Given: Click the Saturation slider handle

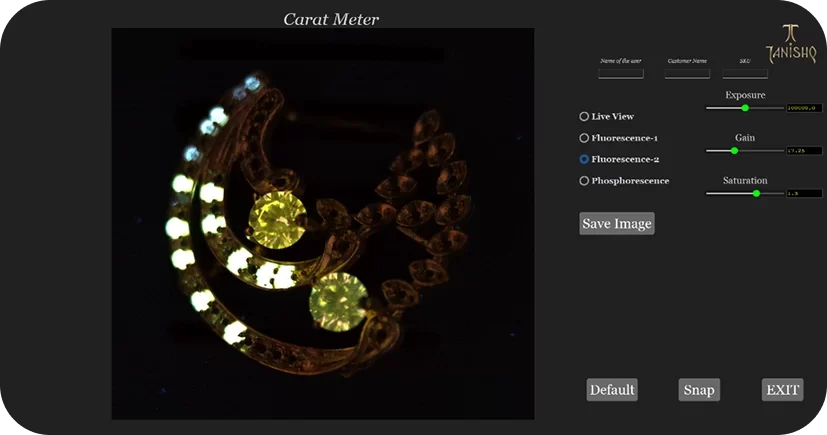Looking at the screenshot, I should (756, 193).
